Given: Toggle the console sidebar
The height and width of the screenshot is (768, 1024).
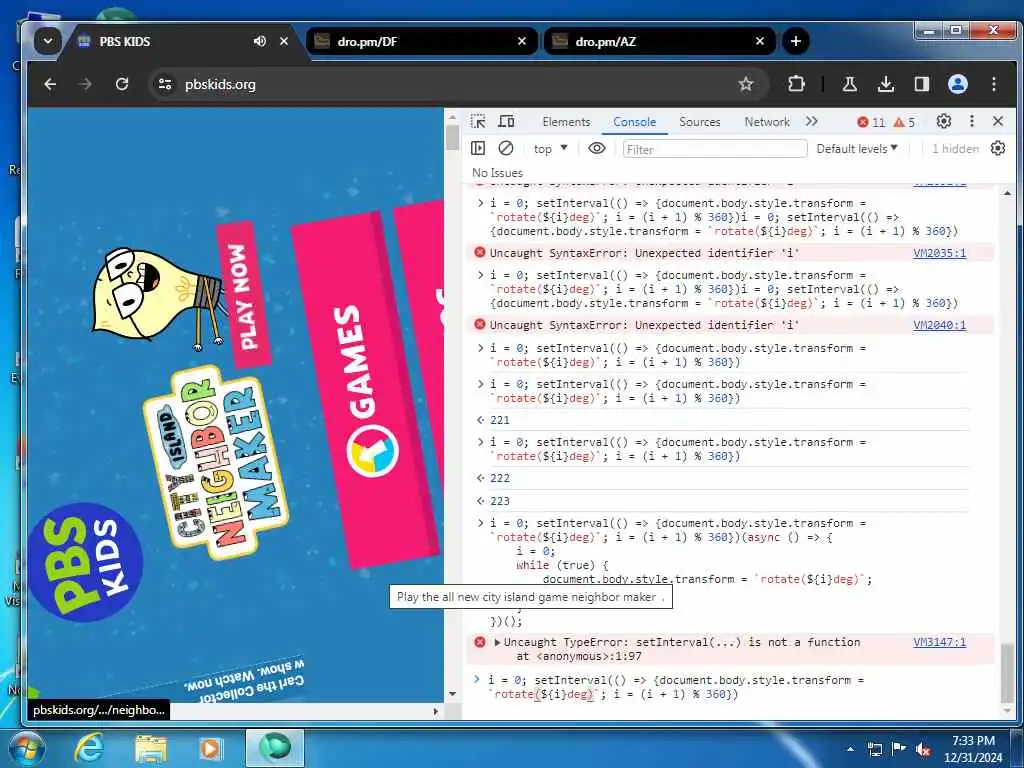Looking at the screenshot, I should (478, 148).
